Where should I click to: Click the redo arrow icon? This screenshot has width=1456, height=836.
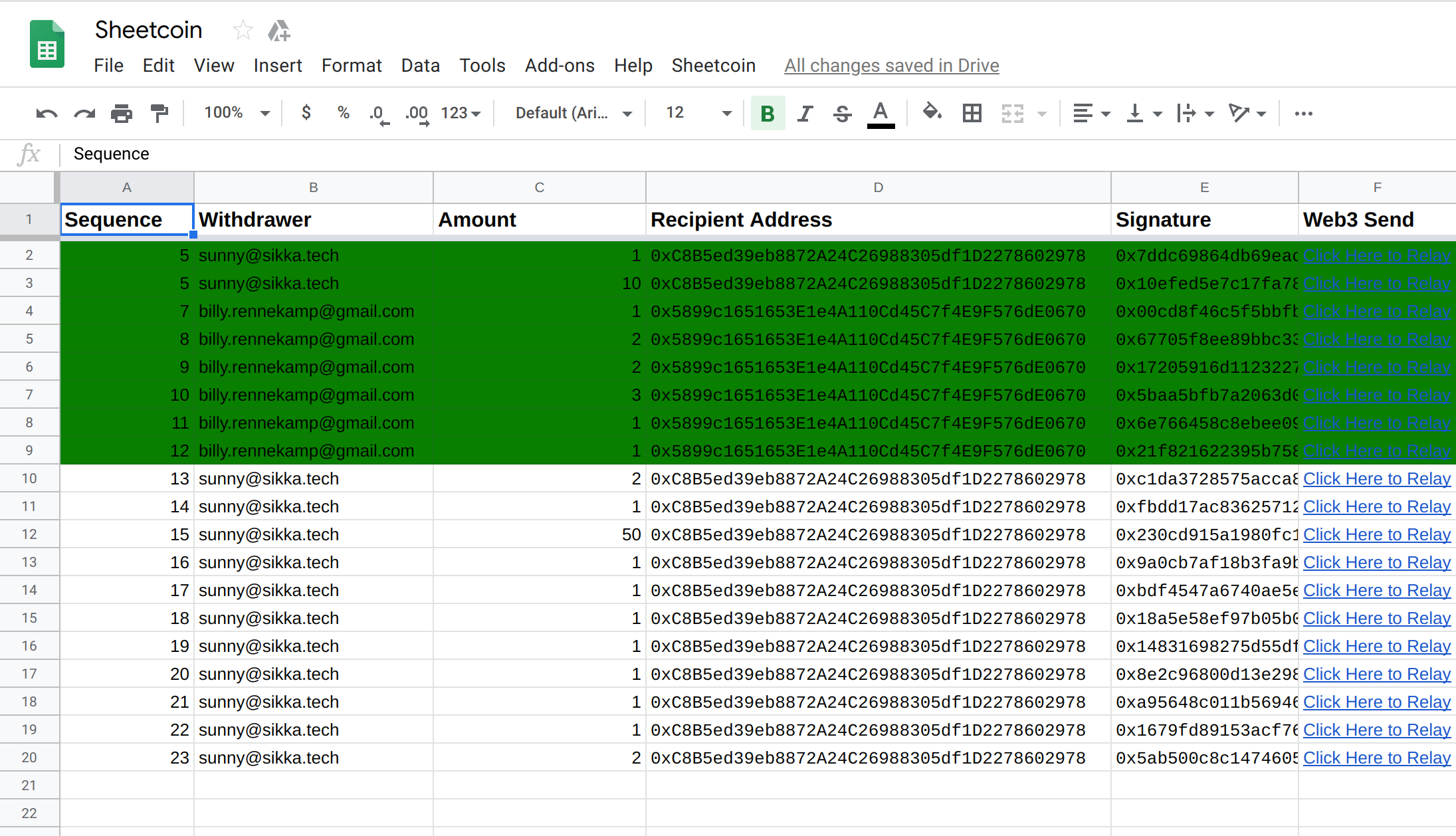84,114
